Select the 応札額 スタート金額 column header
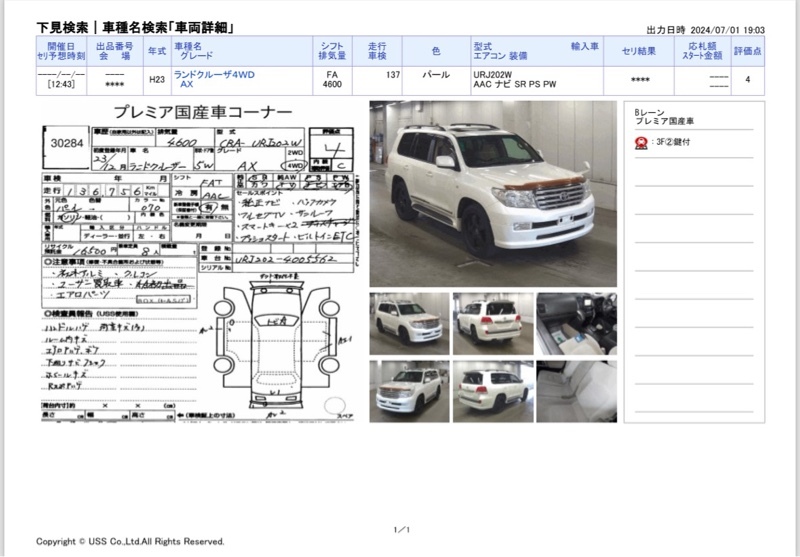This screenshot has height=557, width=800. point(703,51)
